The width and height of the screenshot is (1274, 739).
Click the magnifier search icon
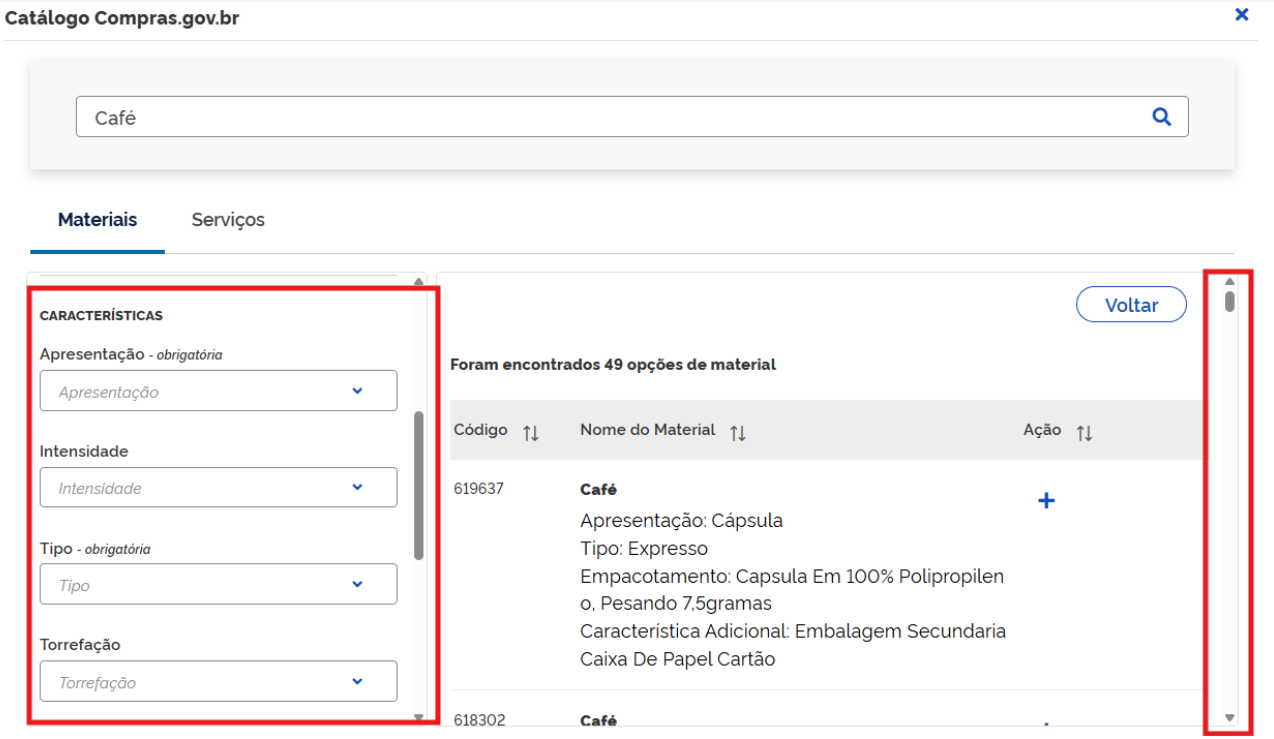[x=1161, y=117]
